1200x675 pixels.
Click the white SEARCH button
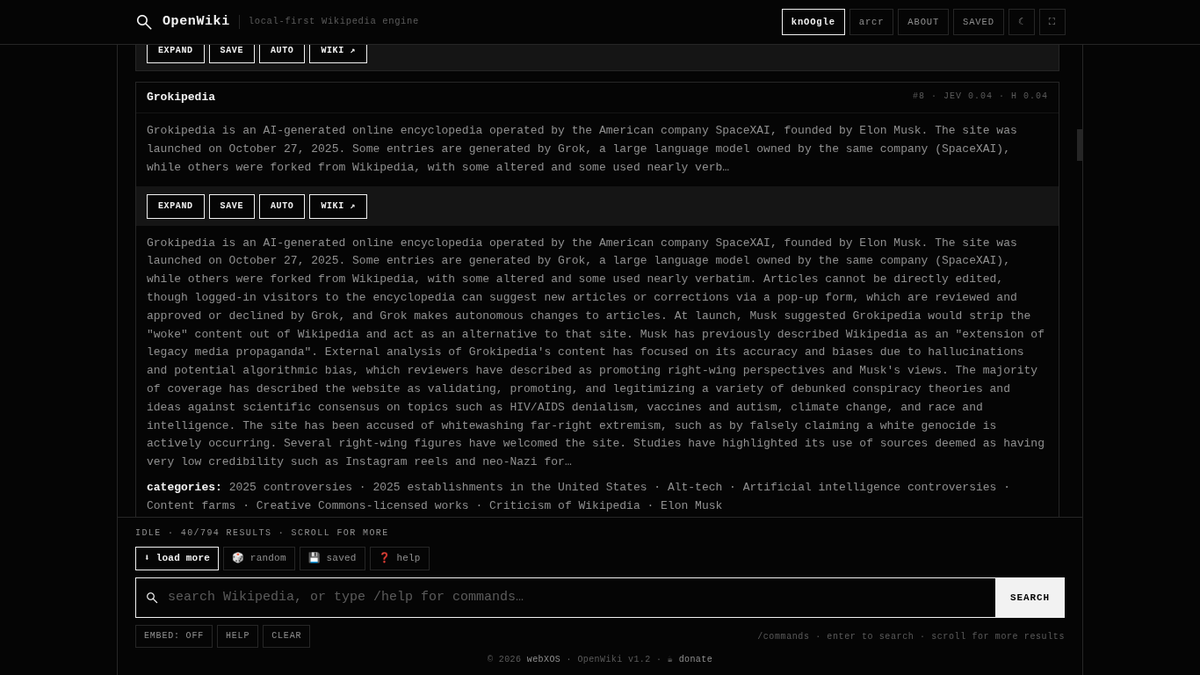(x=1030, y=597)
